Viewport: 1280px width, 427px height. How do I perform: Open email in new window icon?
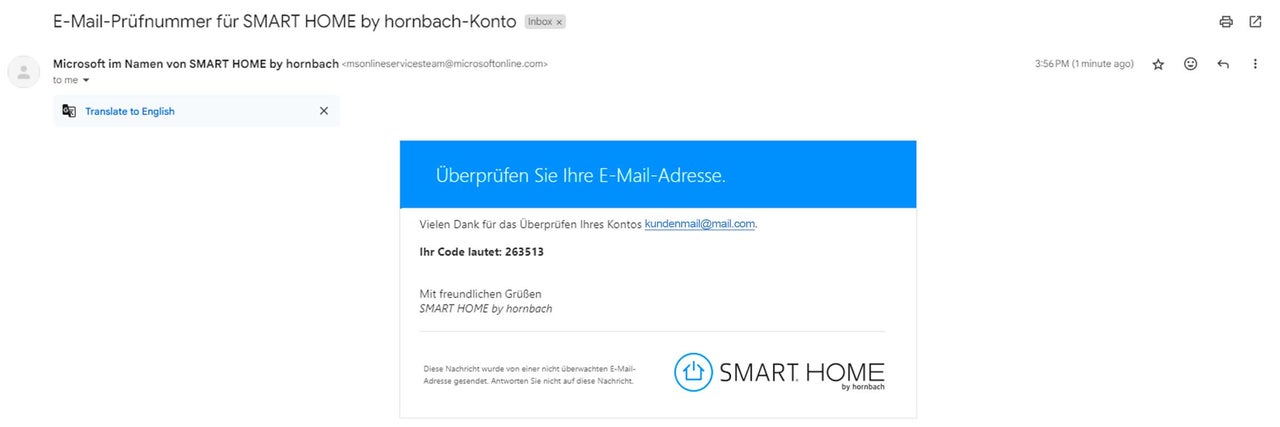(x=1255, y=21)
